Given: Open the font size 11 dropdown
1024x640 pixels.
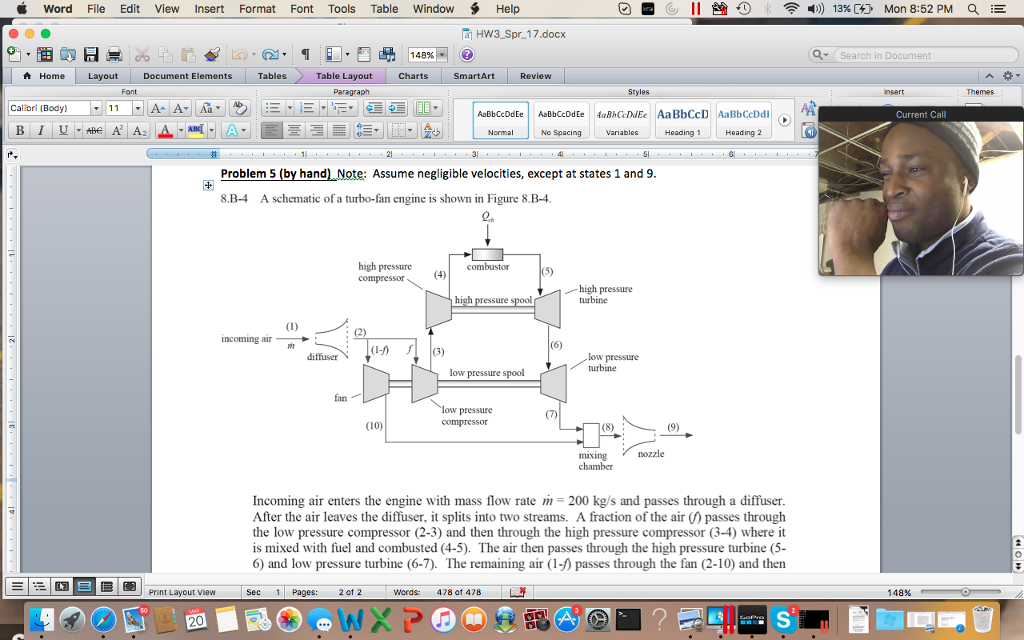Looking at the screenshot, I should pyautogui.click(x=137, y=108).
